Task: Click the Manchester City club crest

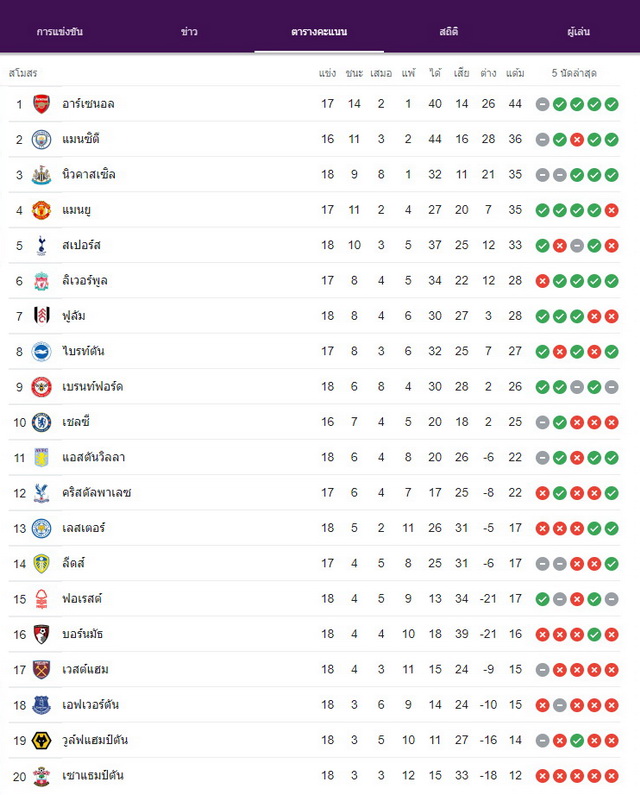Action: tap(42, 139)
